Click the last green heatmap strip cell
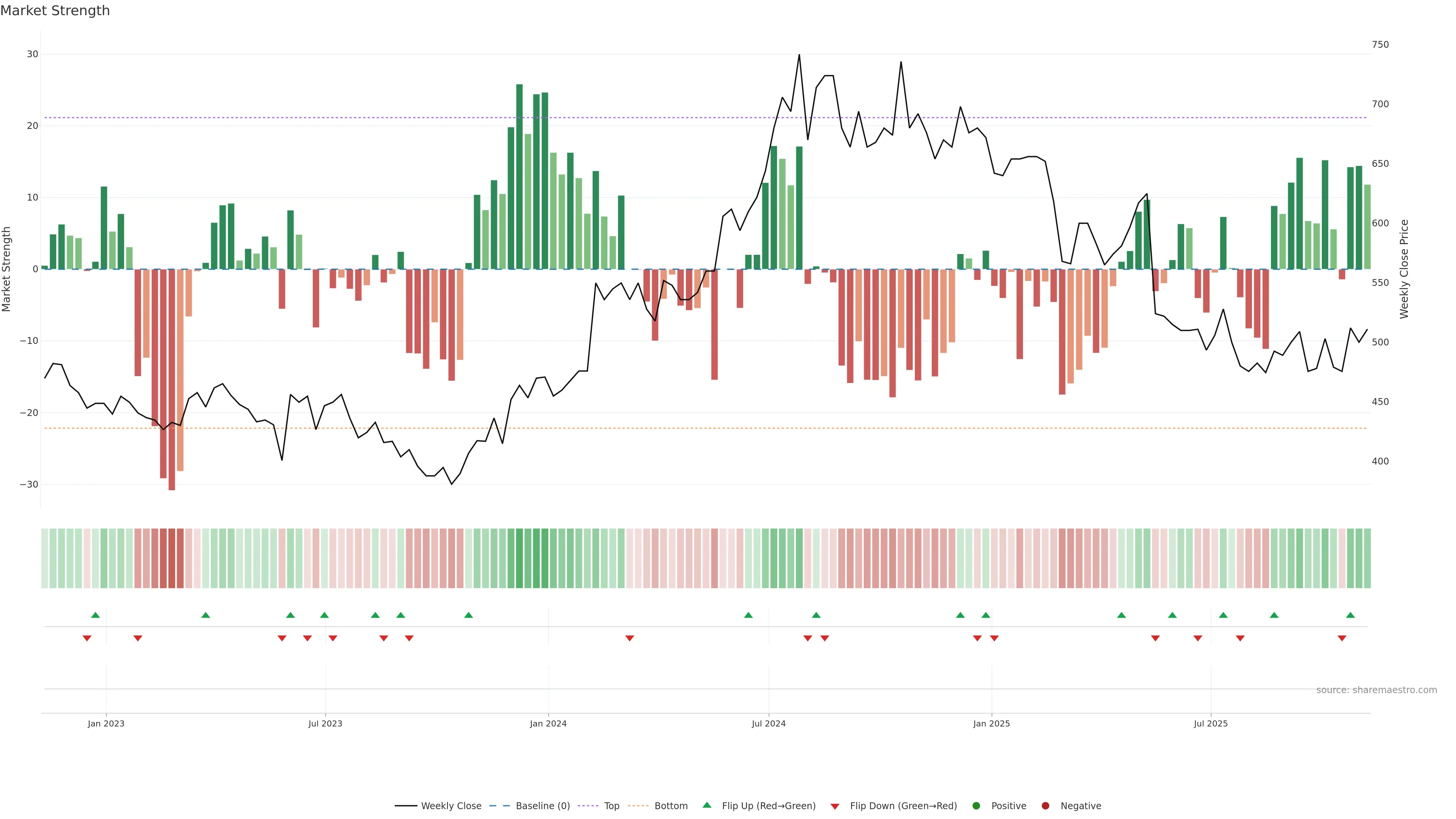Image resolution: width=1456 pixels, height=819 pixels. pos(1367,558)
